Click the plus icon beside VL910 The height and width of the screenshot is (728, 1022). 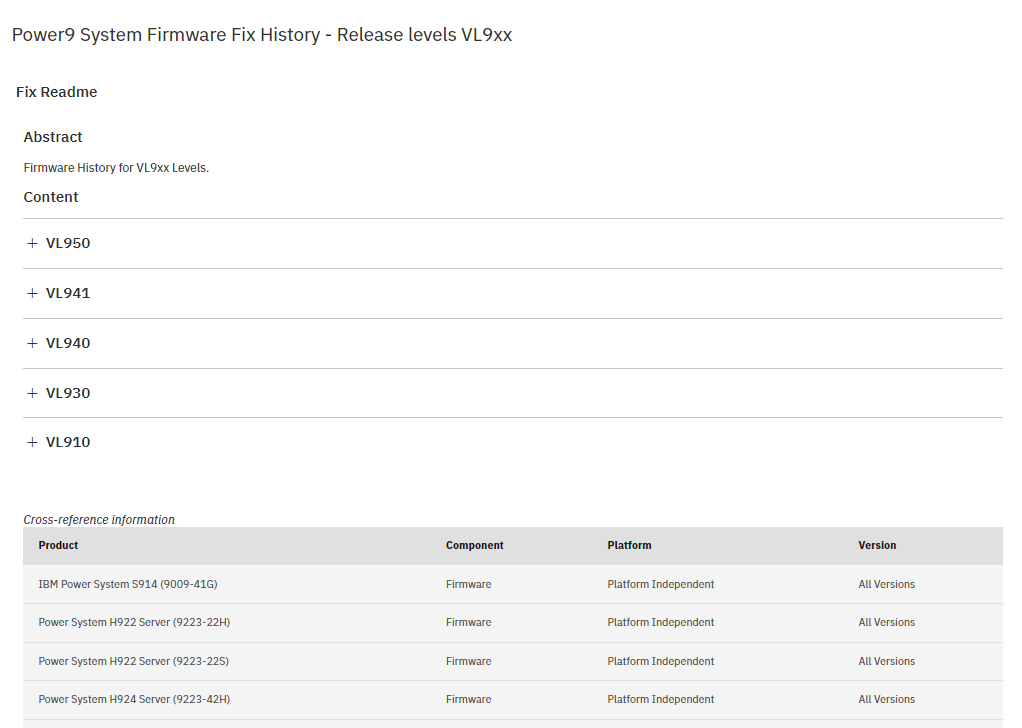pos(32,442)
